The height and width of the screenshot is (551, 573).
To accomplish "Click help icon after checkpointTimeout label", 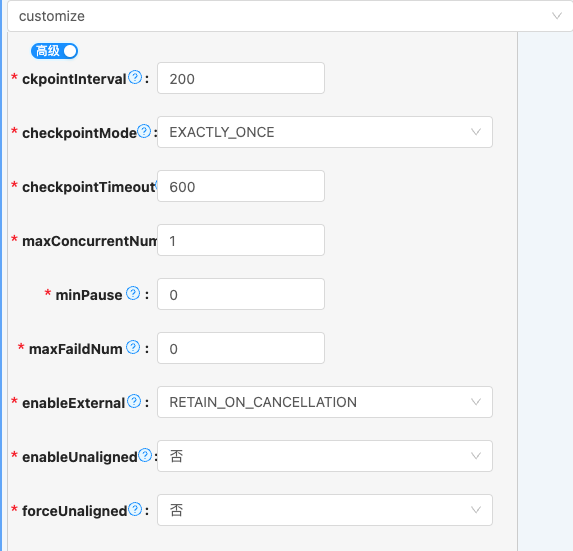I will pyautogui.click(x=156, y=186).
